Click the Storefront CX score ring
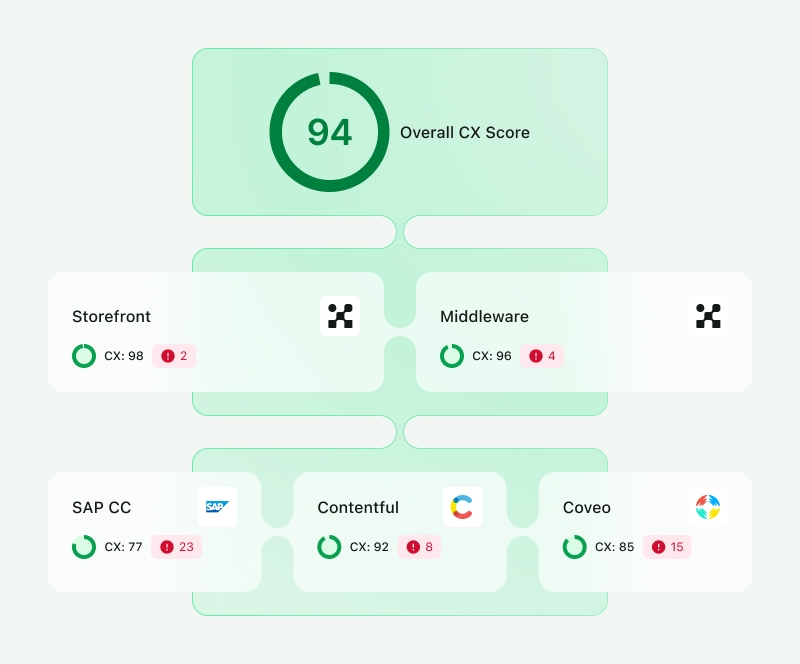This screenshot has width=800, height=664. click(x=84, y=356)
